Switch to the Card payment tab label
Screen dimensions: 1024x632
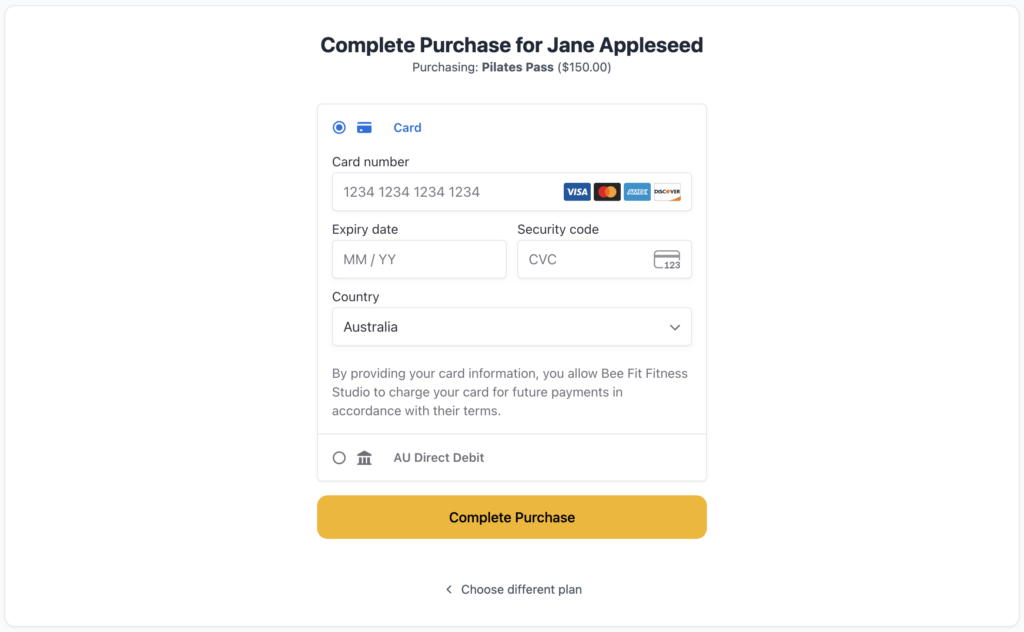407,127
